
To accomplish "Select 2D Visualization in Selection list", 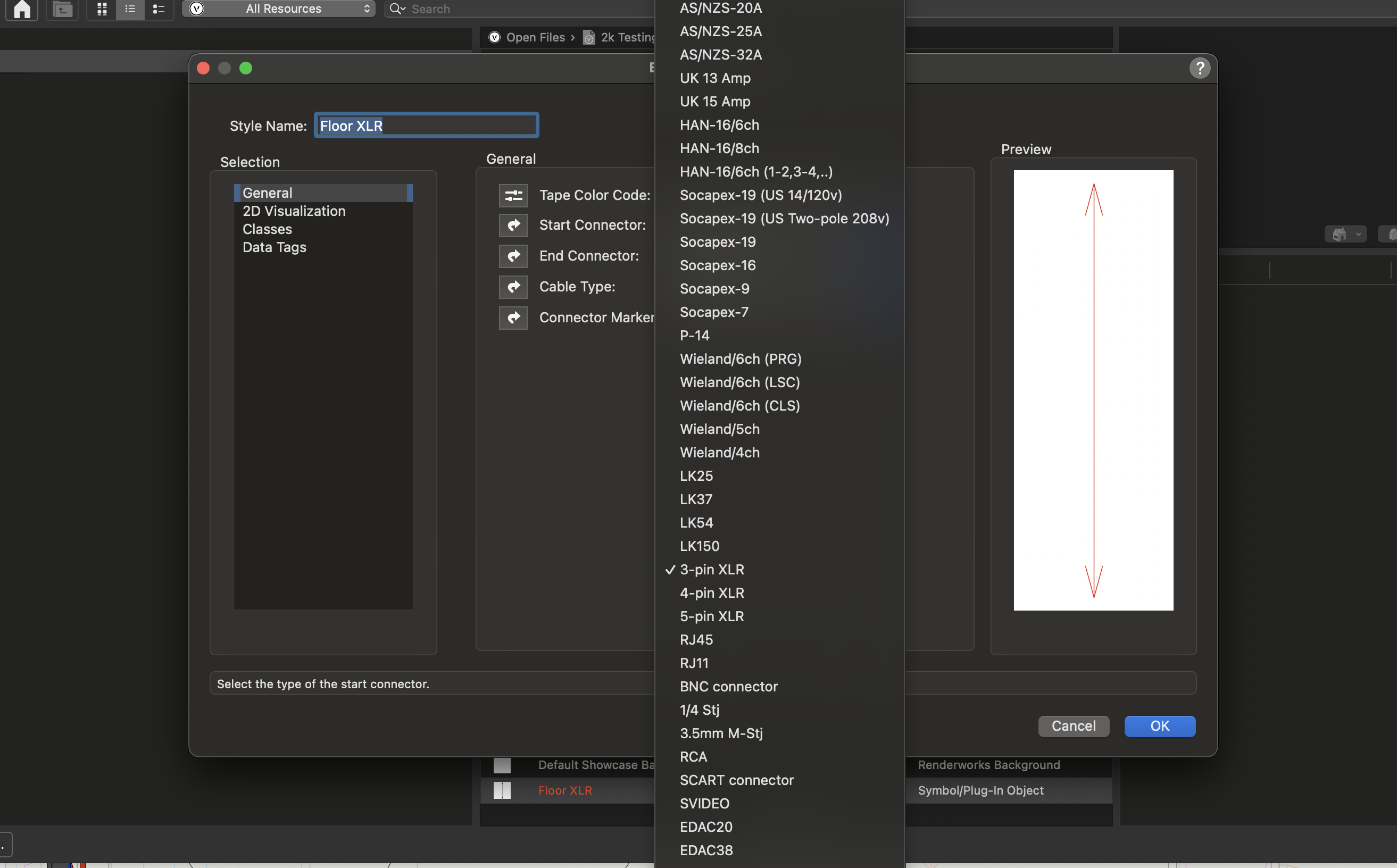I will coord(294,211).
